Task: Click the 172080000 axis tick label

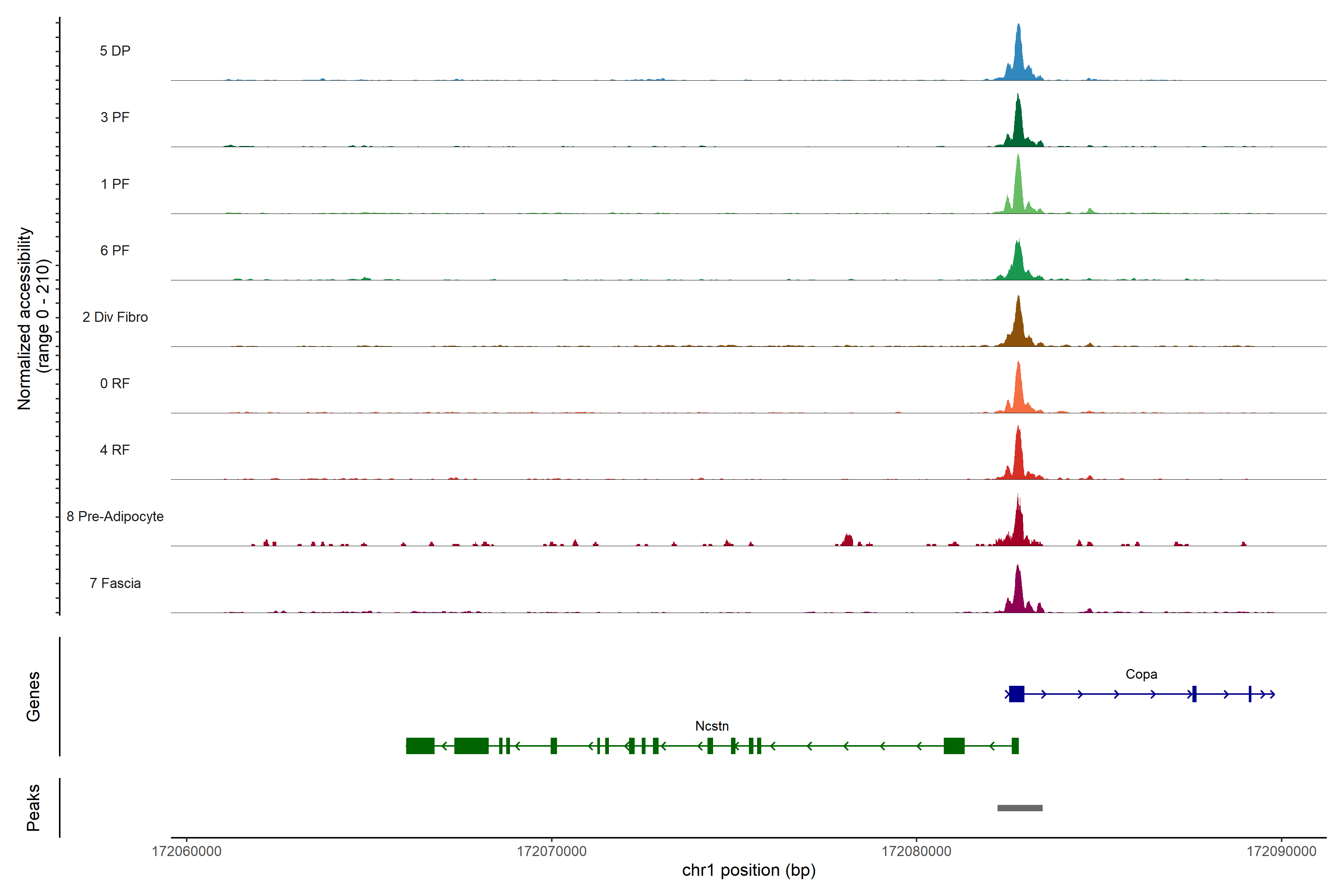Action: point(916,852)
